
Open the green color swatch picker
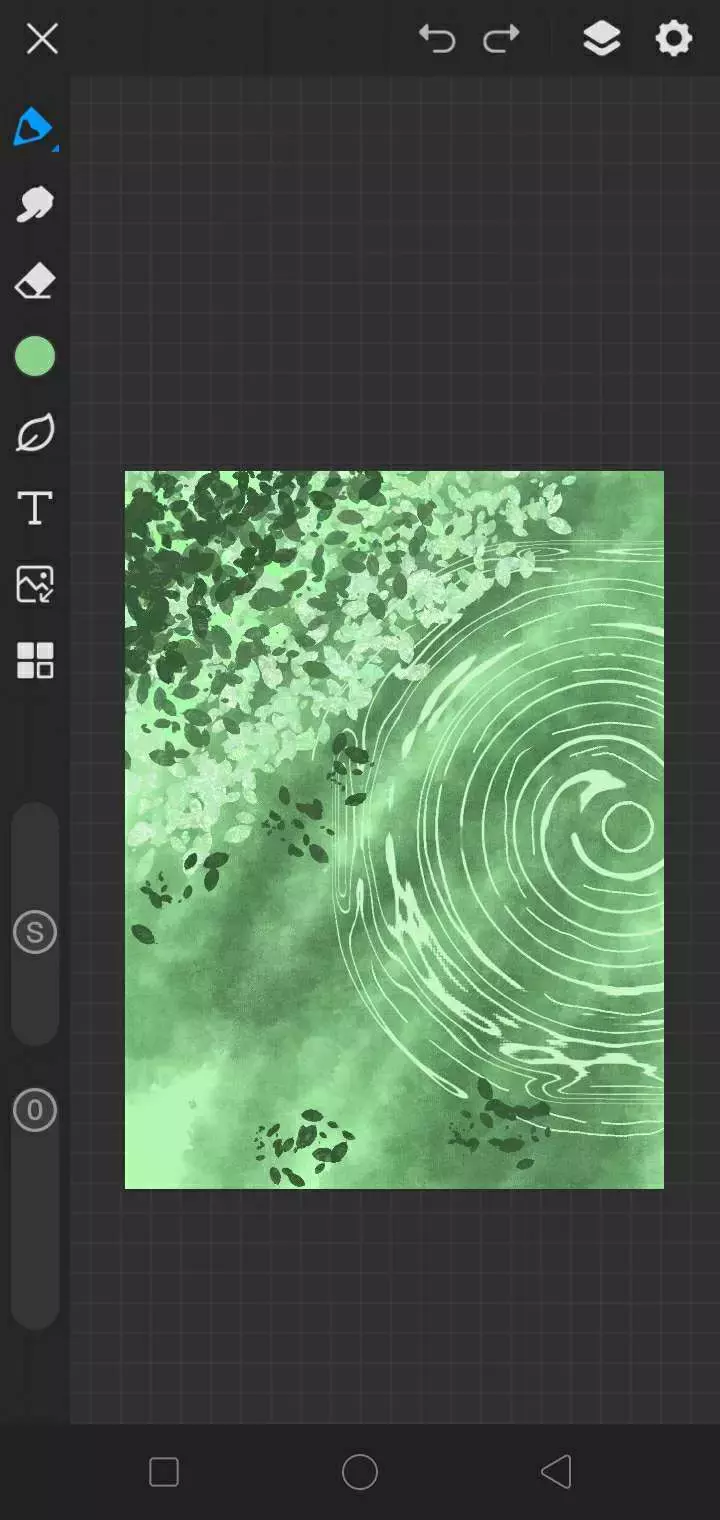tap(35, 357)
